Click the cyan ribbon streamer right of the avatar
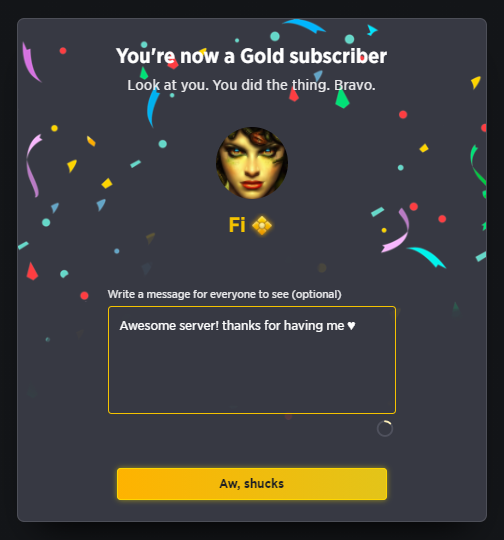This screenshot has height=540, width=504. click(427, 257)
